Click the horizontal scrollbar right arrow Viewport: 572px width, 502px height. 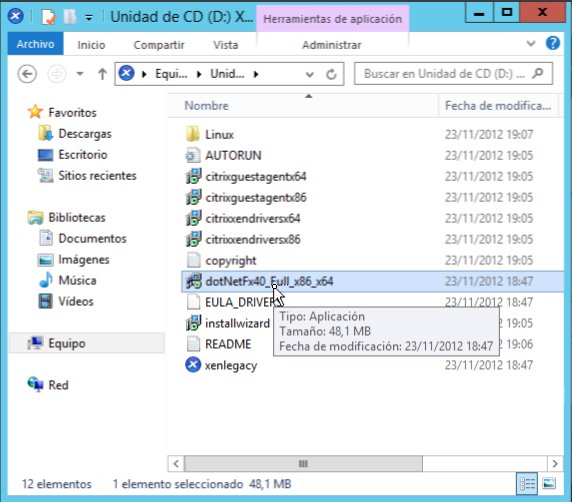(555, 464)
